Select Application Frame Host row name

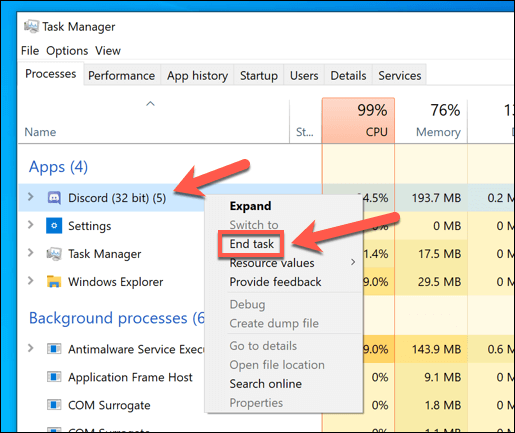coord(130,377)
